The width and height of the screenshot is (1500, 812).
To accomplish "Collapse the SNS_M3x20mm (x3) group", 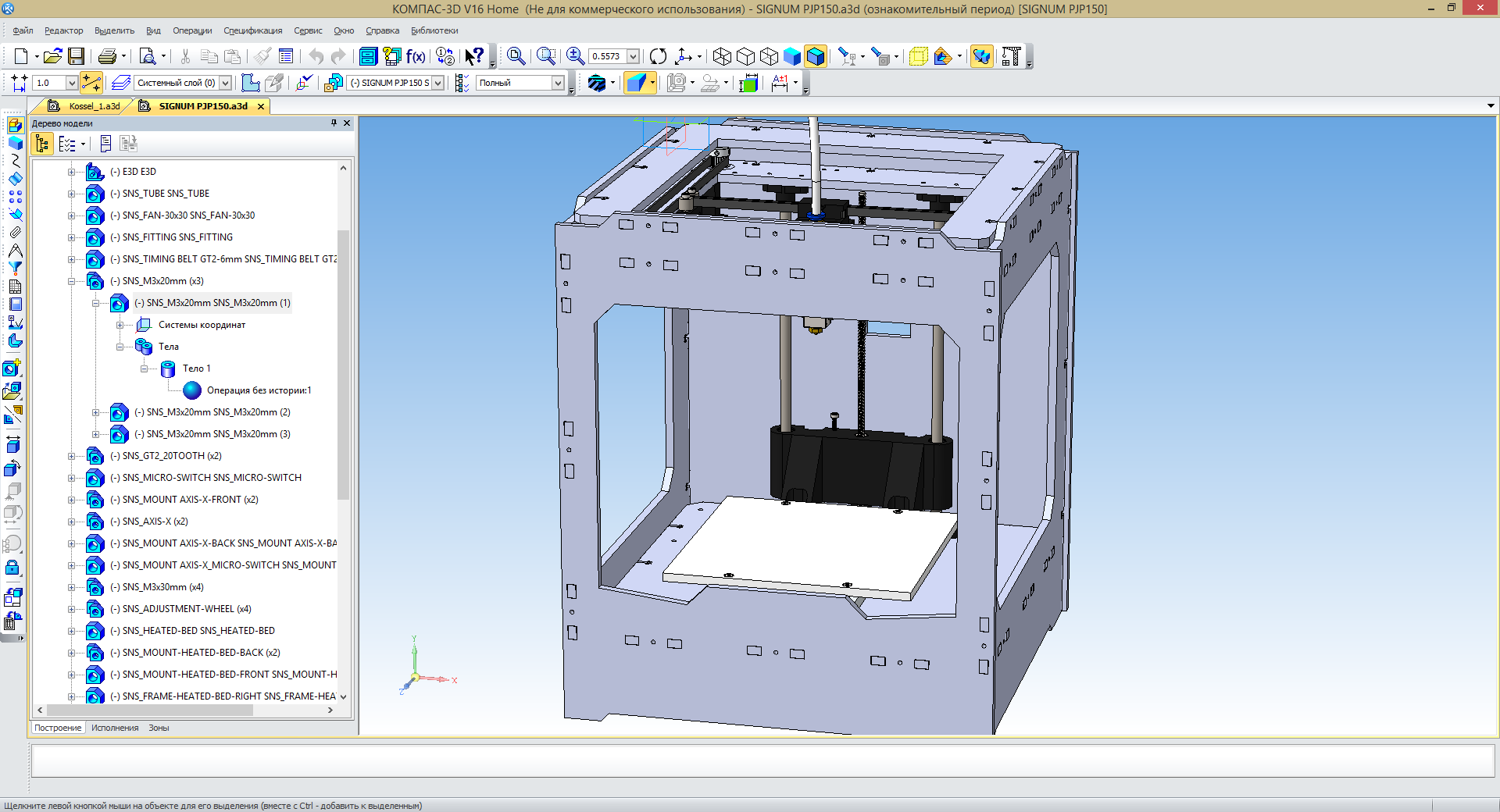I will pos(72,281).
